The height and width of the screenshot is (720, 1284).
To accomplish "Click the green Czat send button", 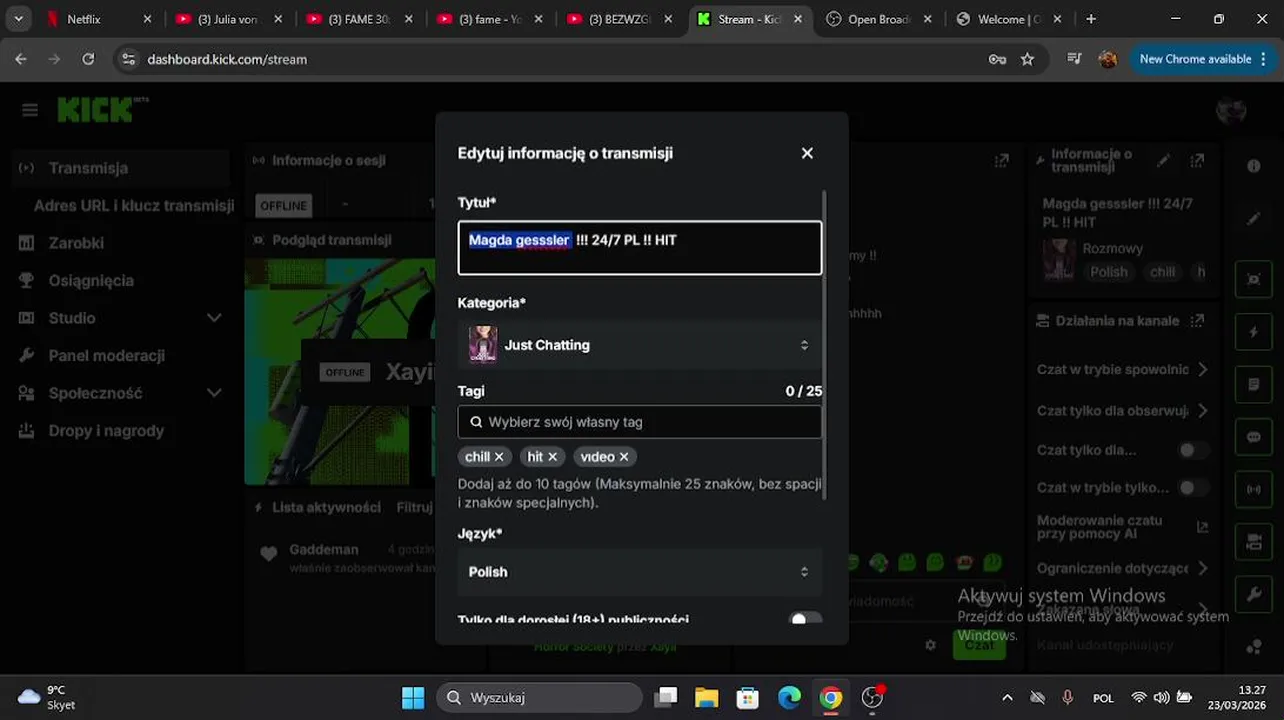I will click(x=979, y=645).
